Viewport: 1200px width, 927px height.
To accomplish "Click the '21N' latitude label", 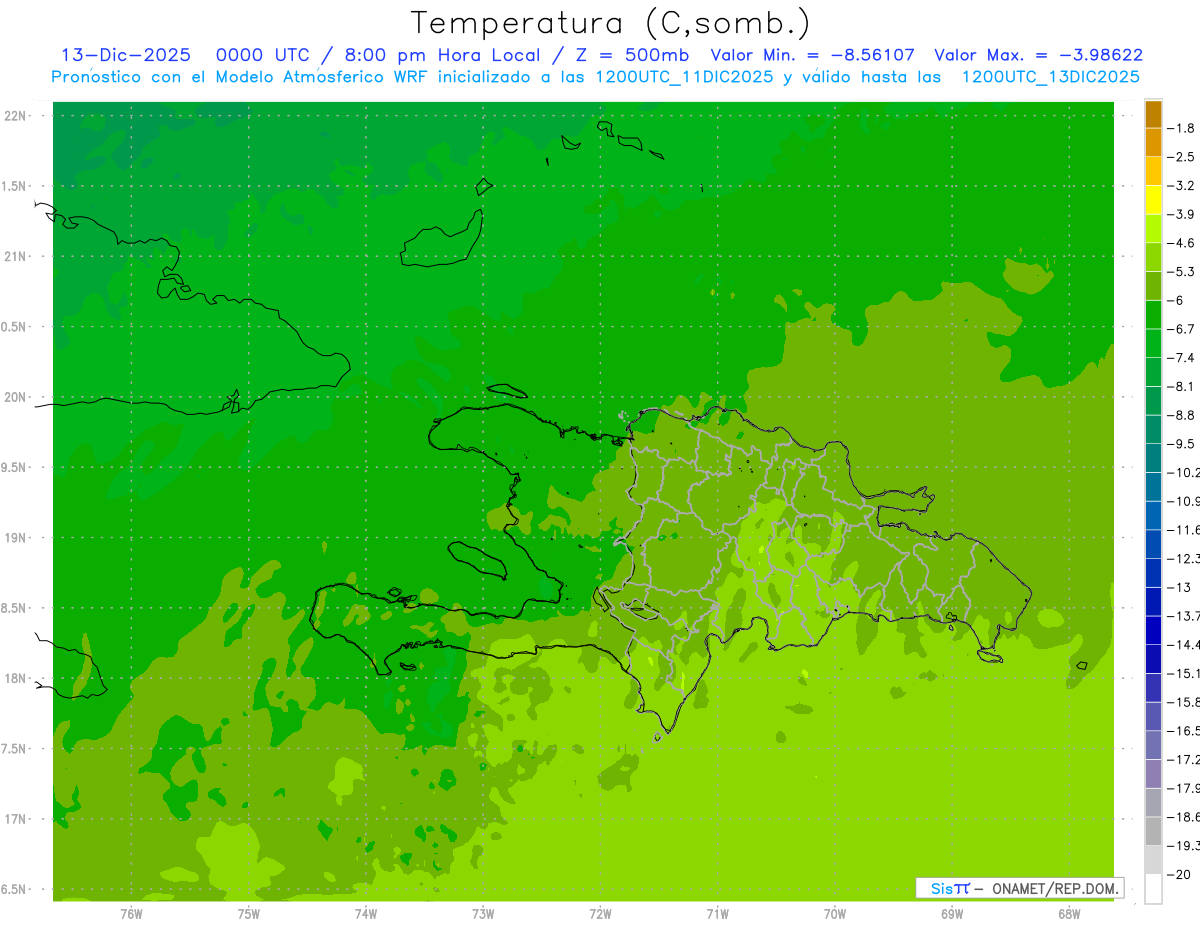I will point(17,257).
